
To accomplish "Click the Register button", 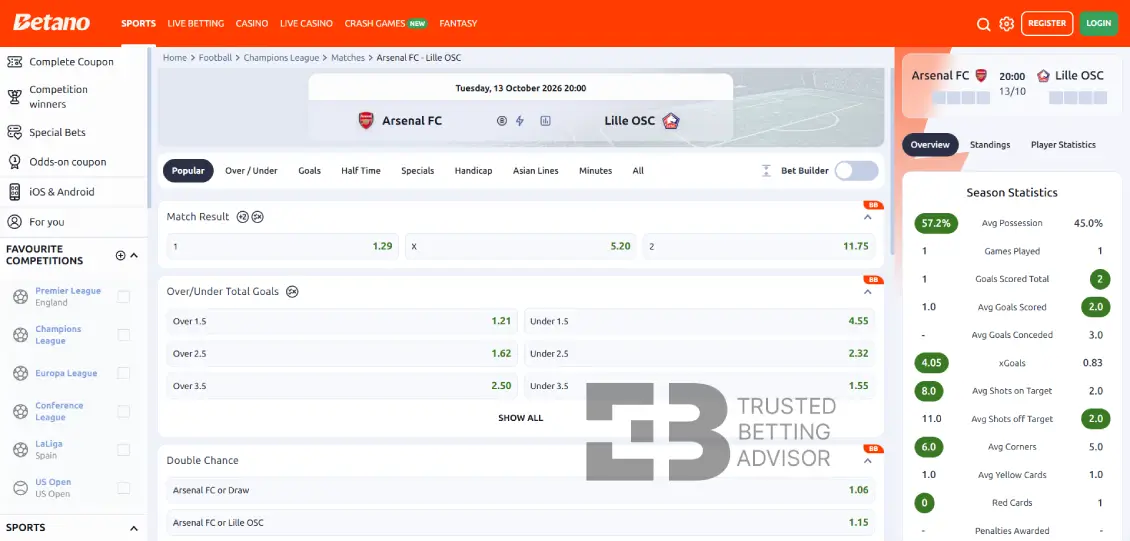I will pos(1047,24).
